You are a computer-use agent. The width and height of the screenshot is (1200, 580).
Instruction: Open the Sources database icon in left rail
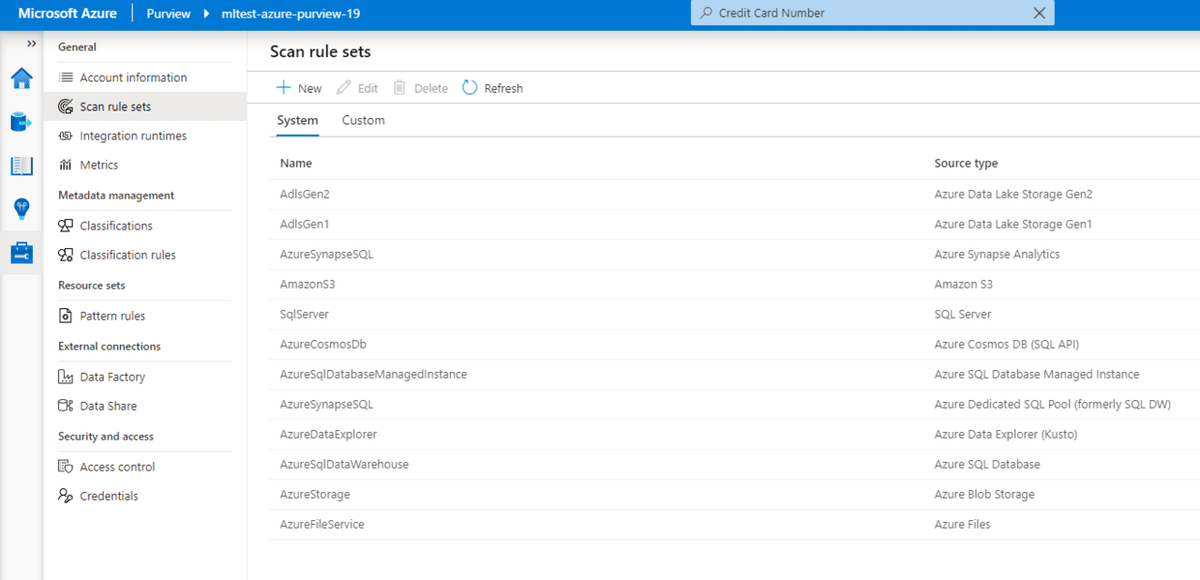(x=21, y=122)
